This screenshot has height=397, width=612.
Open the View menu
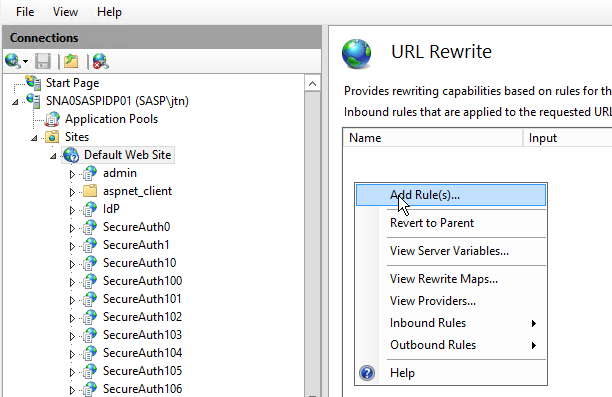[x=65, y=12]
